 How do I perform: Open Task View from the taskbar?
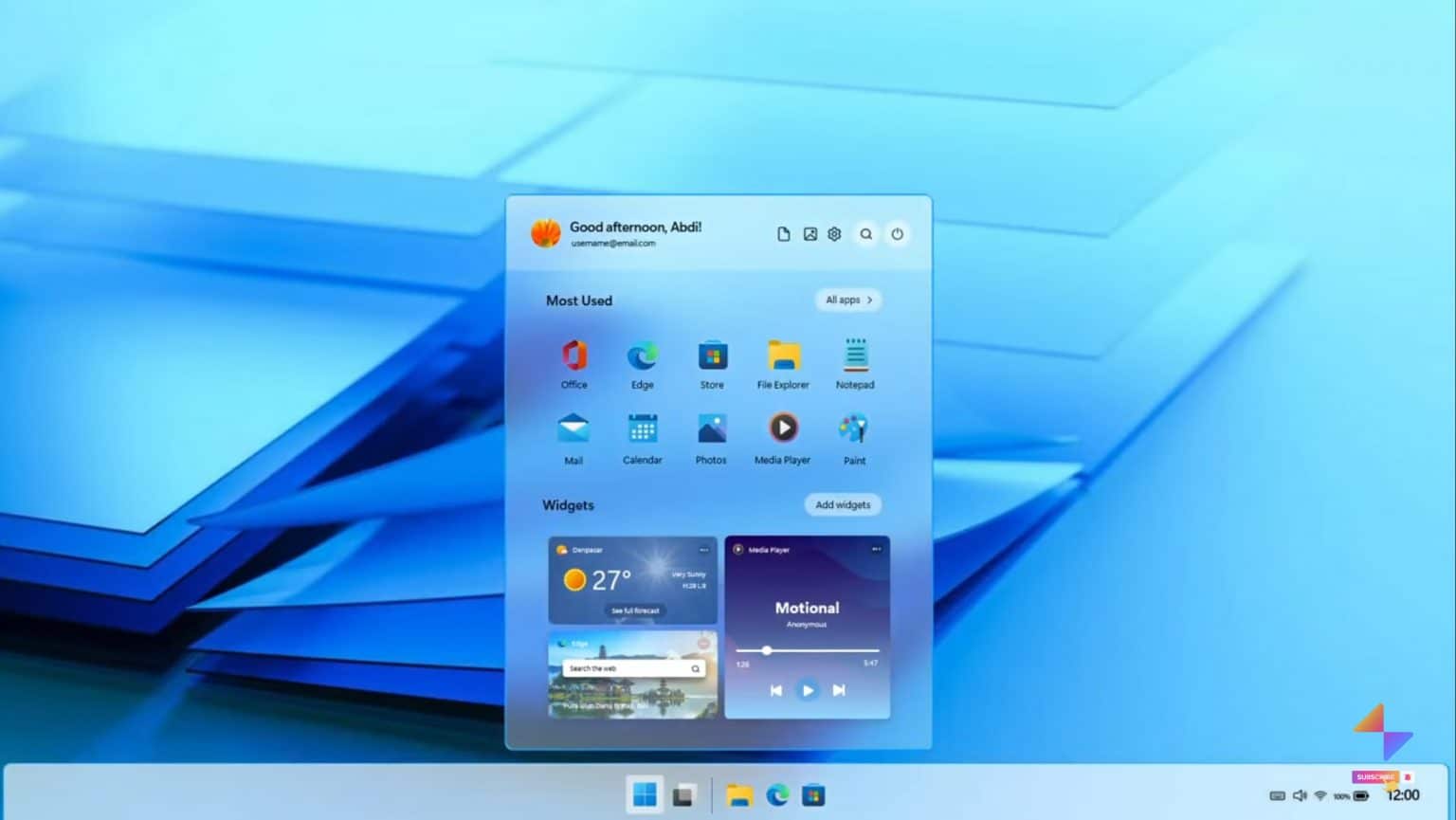point(684,794)
